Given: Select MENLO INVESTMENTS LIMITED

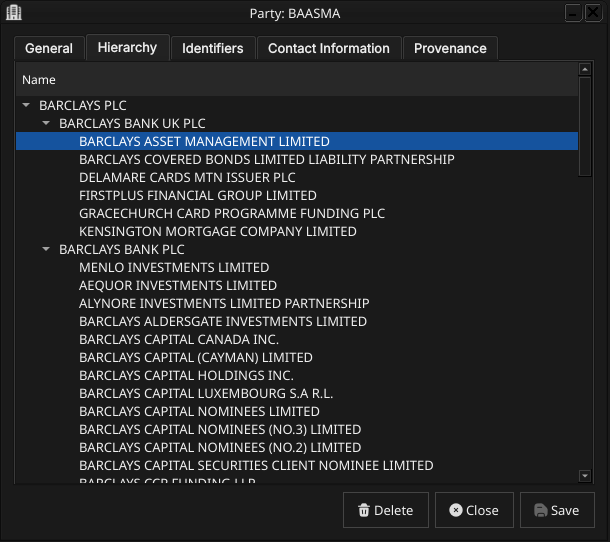Looking at the screenshot, I should click(297, 267).
